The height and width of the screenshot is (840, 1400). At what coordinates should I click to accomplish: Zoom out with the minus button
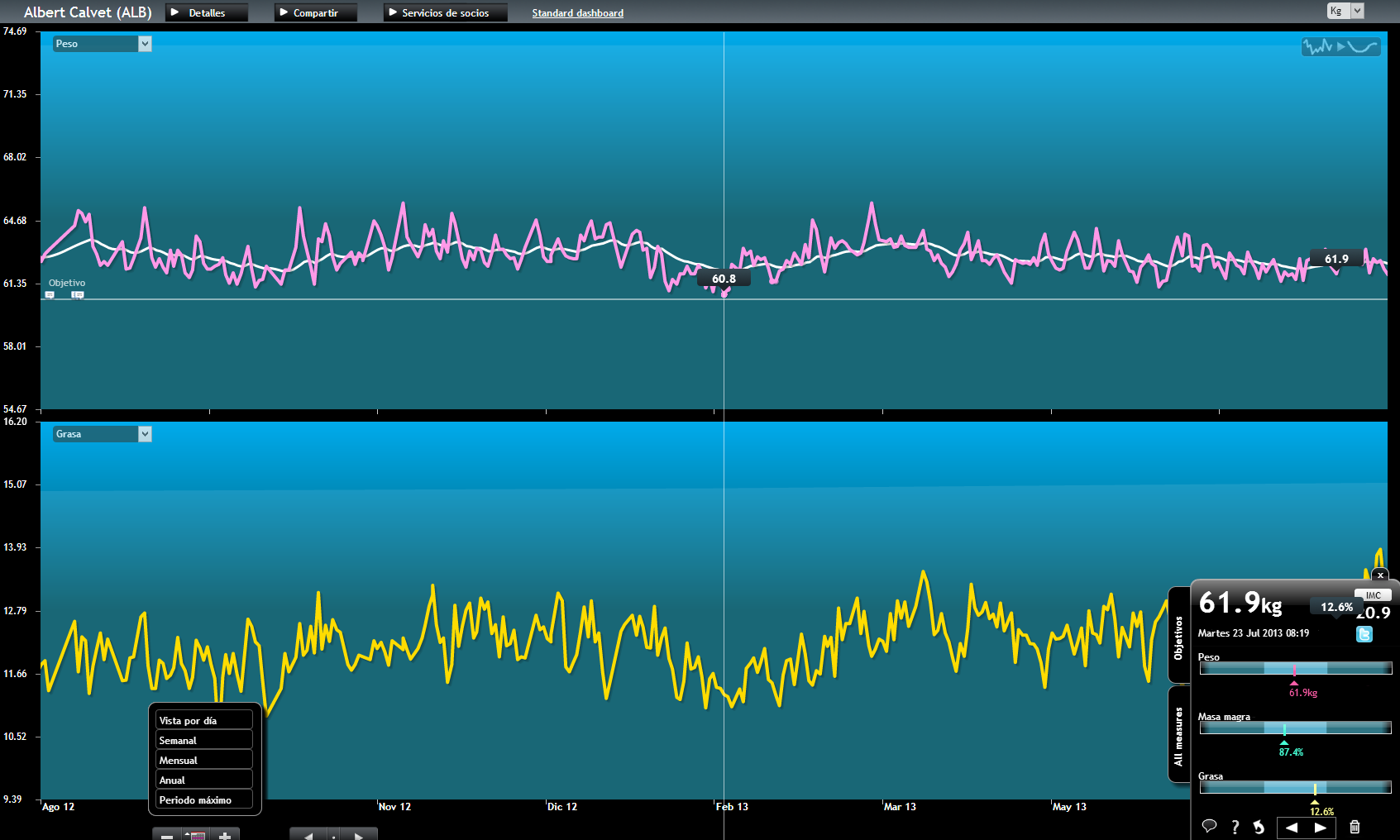pyautogui.click(x=167, y=835)
